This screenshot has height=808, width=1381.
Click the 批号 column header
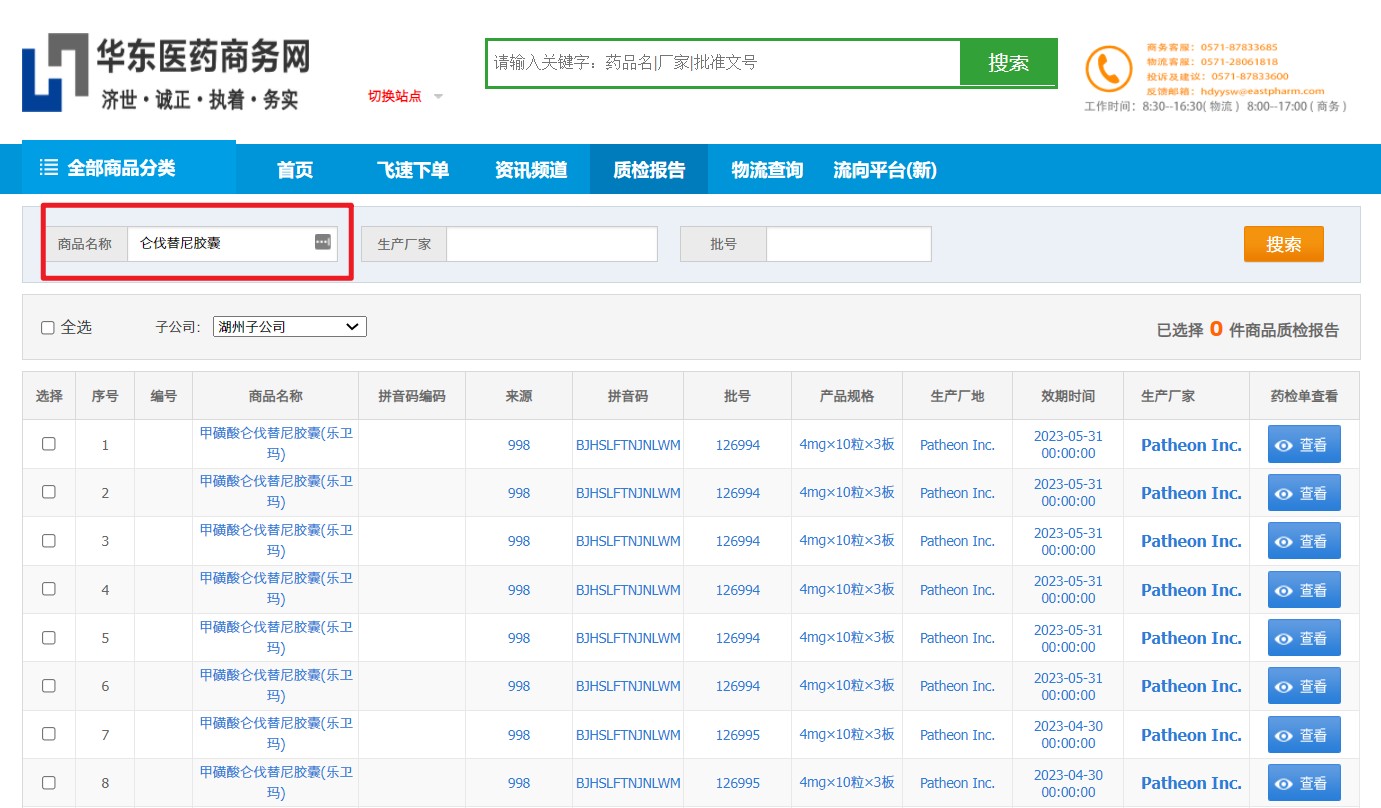[738, 396]
